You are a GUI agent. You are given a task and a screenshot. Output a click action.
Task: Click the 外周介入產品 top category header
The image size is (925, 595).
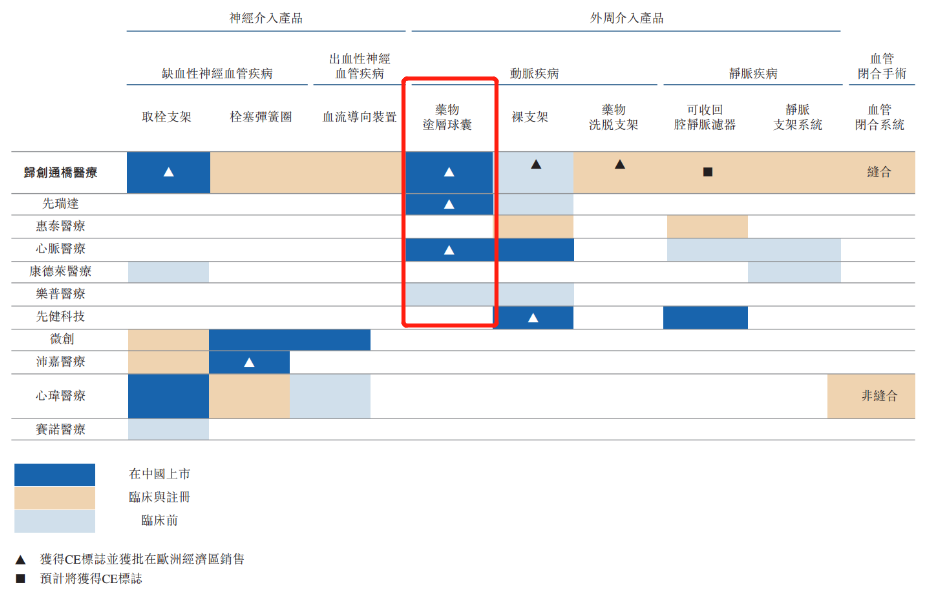tap(626, 18)
